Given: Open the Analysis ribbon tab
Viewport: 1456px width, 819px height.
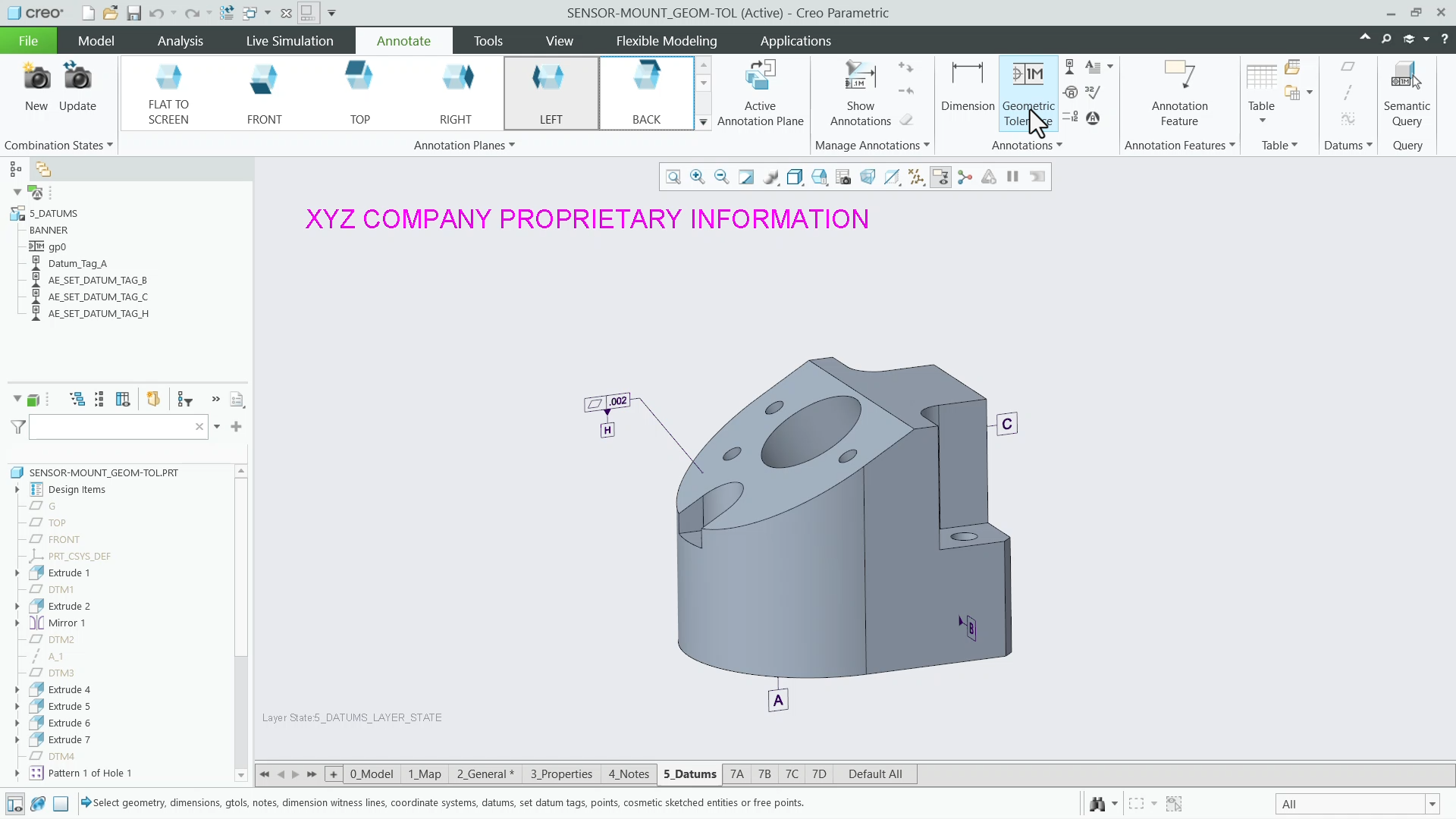Looking at the screenshot, I should 180,41.
